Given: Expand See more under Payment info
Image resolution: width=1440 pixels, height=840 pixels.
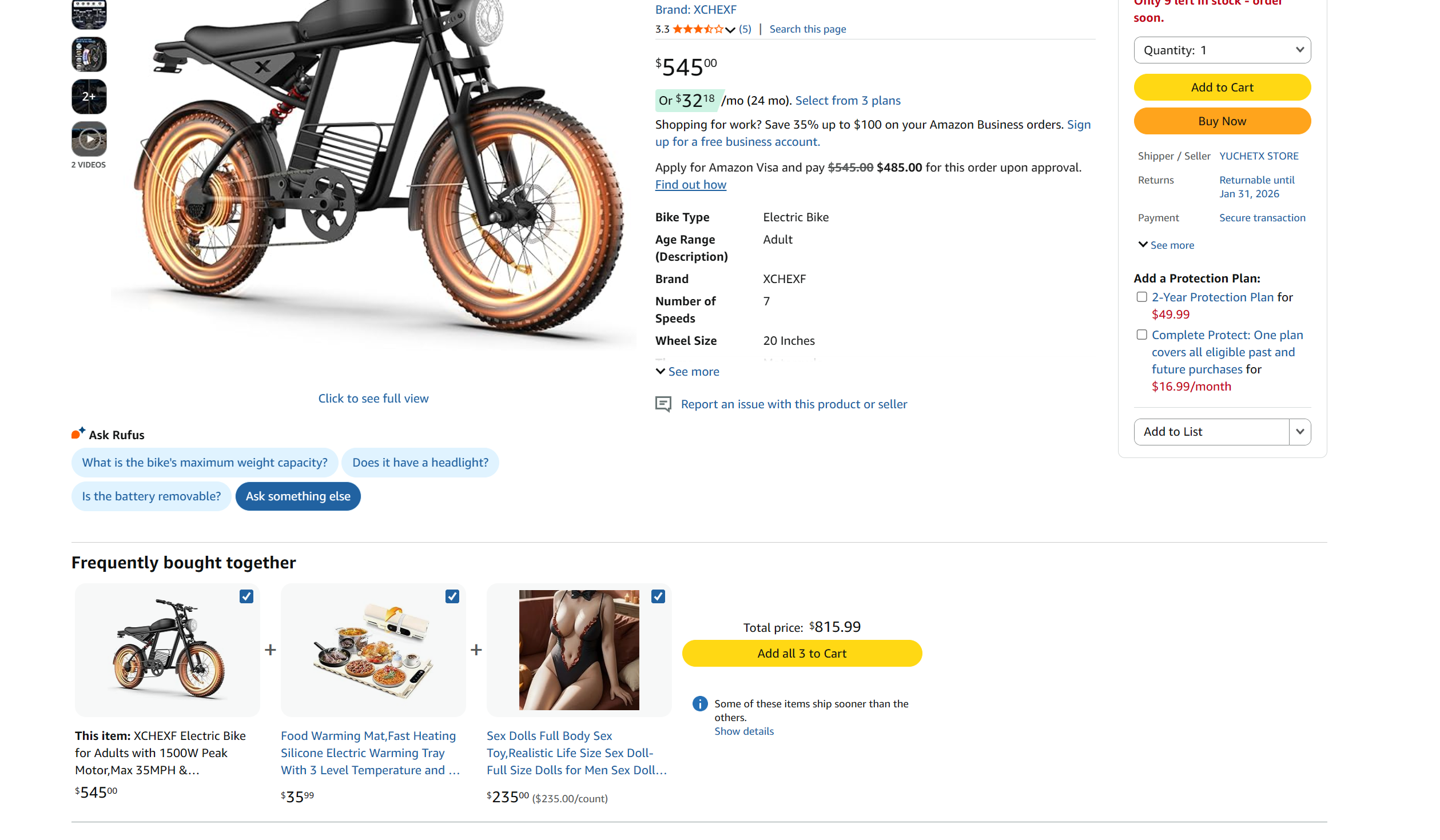Looking at the screenshot, I should [1165, 245].
